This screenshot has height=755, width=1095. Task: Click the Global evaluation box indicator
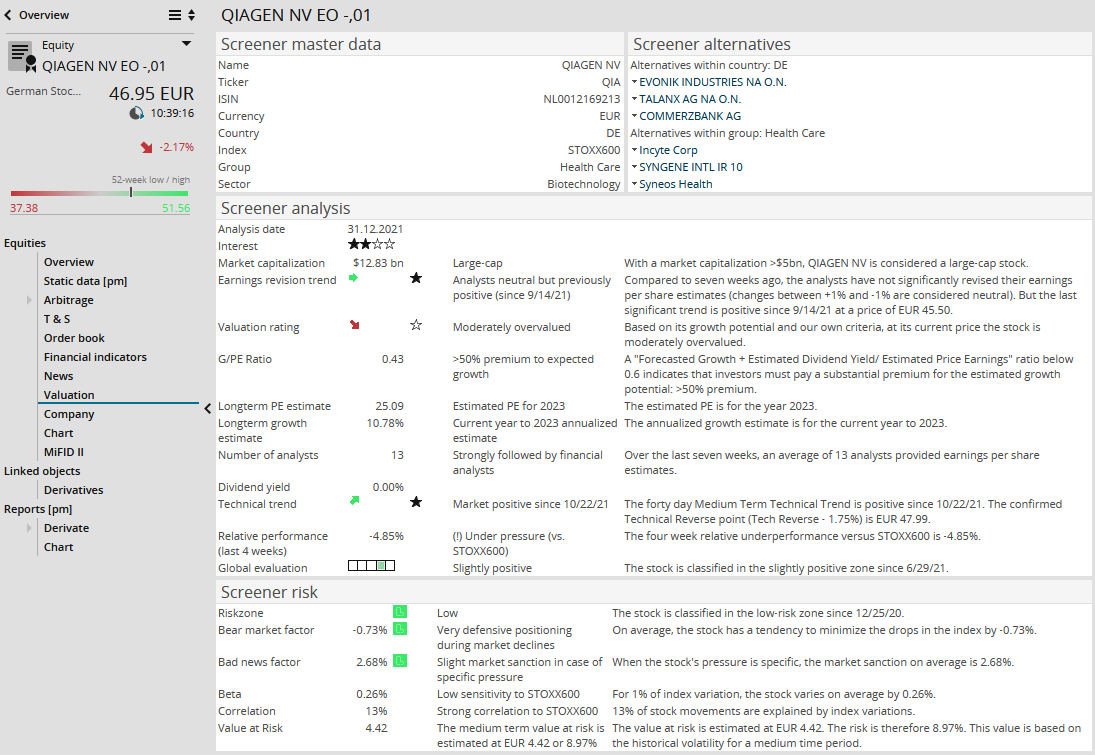(371, 566)
